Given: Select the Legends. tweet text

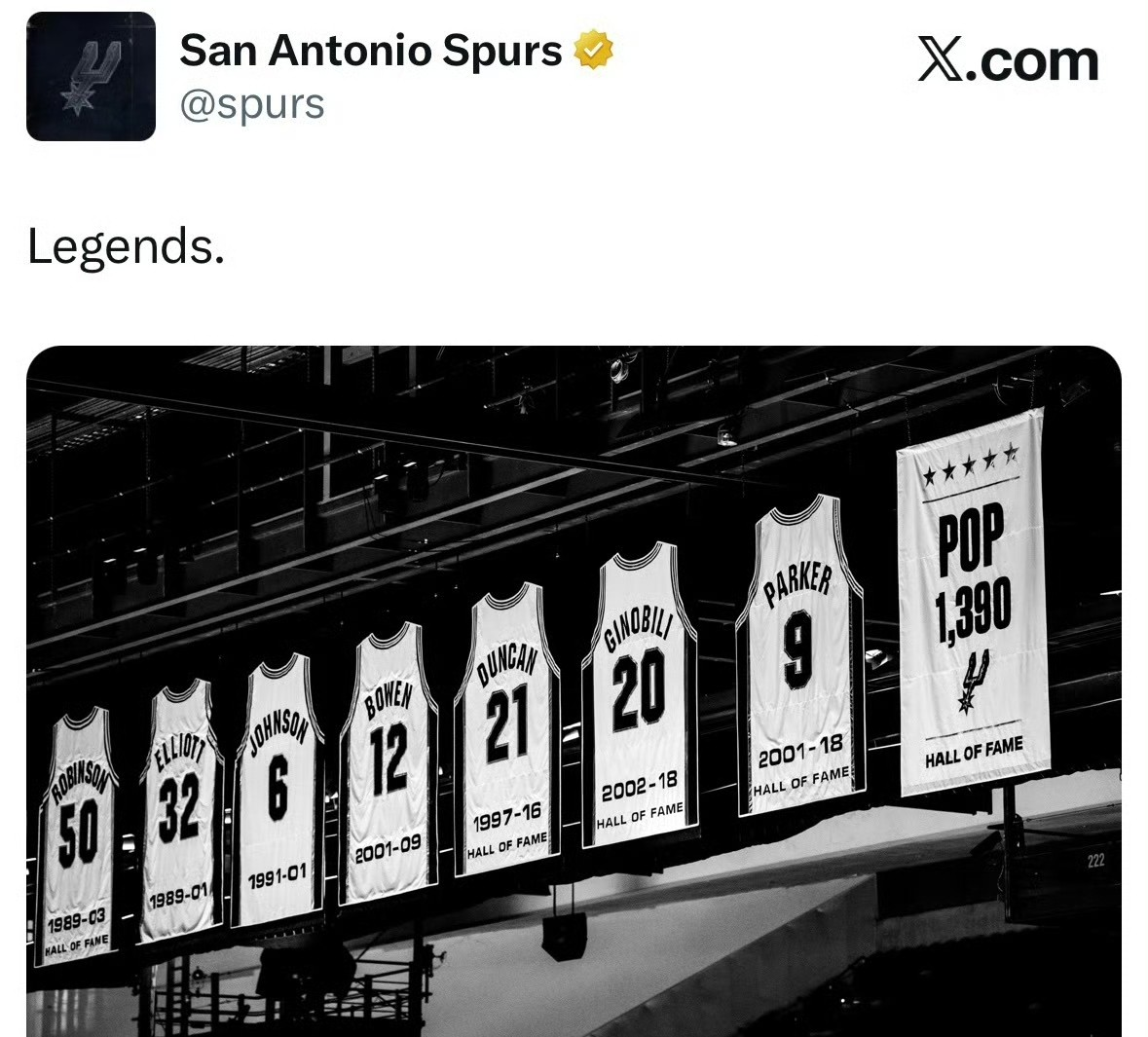Looking at the screenshot, I should 126,246.
